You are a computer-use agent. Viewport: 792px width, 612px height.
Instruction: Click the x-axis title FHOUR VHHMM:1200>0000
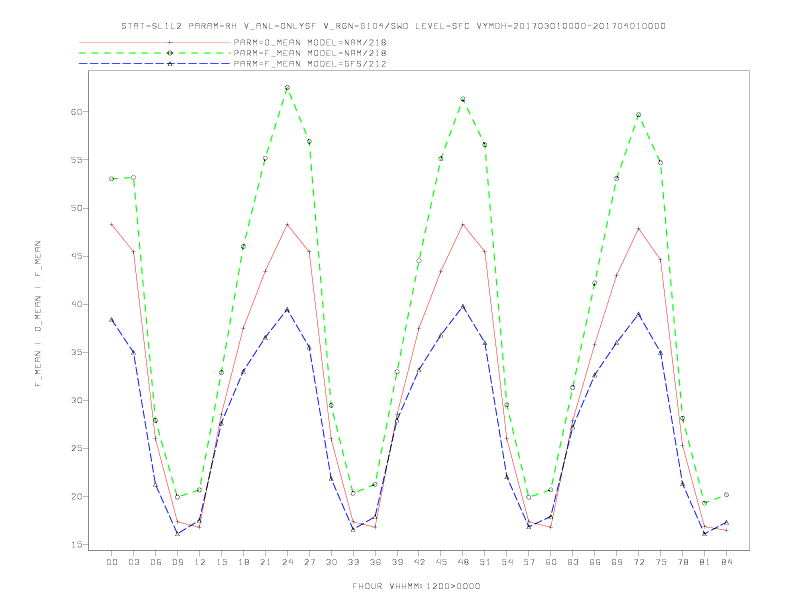coord(416,586)
